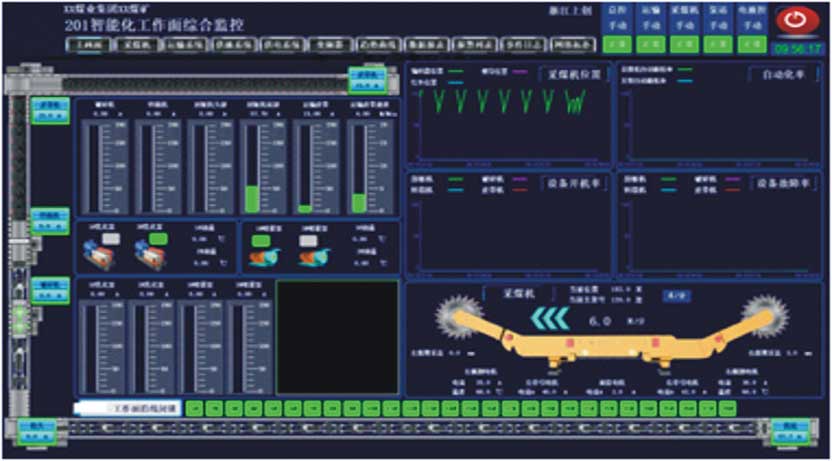Click the 工作面闭锁回路 label field
Image resolution: width=832 pixels, height=461 pixels.
coord(130,408)
